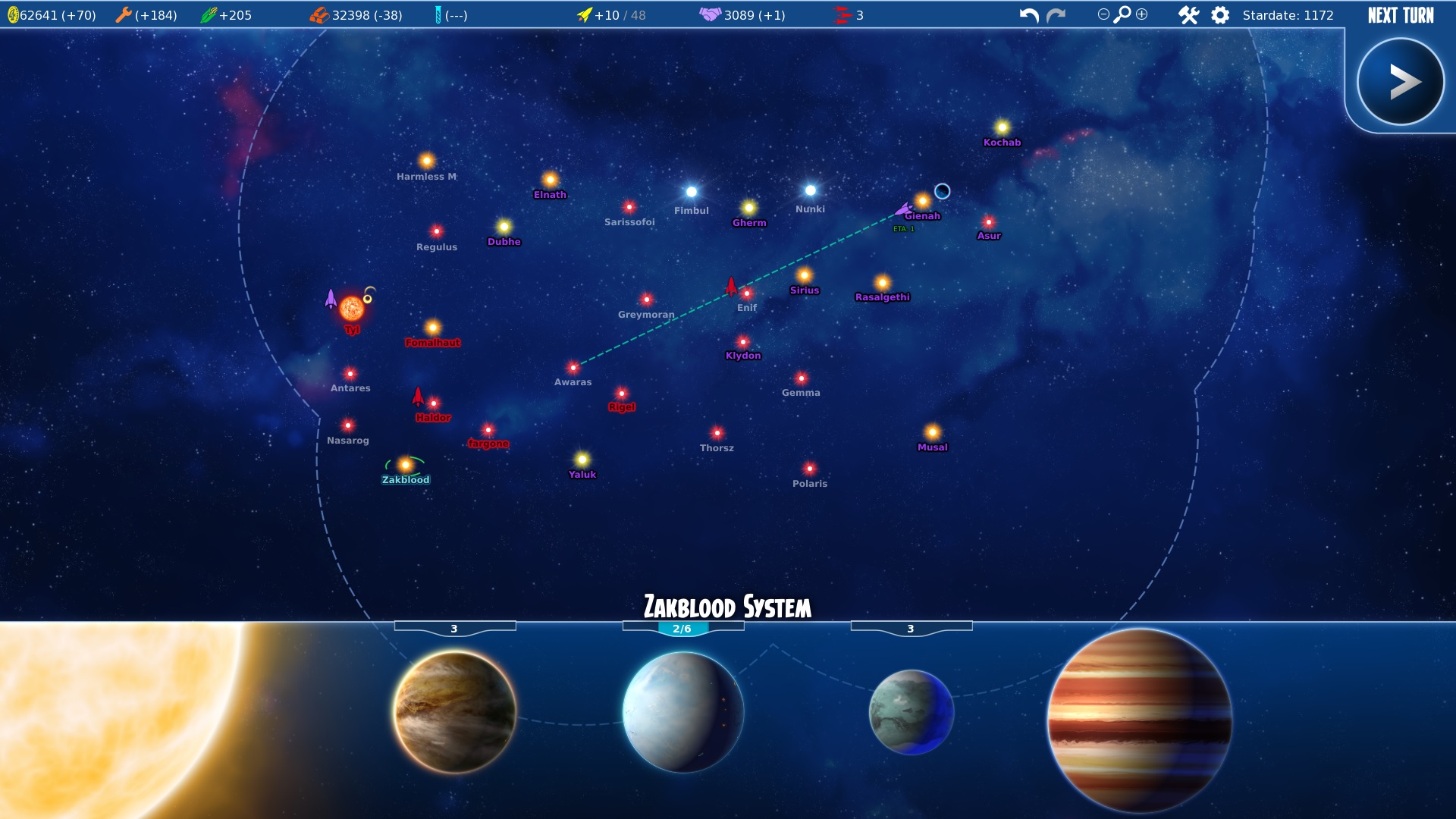Open settings via the gear icon
The image size is (1456, 819).
[x=1220, y=15]
